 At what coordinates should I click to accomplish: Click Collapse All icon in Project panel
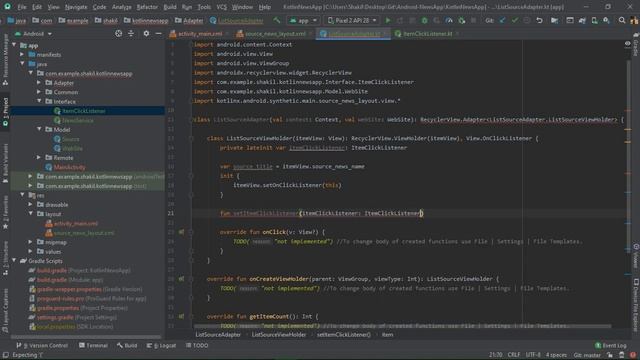coord(131,33)
